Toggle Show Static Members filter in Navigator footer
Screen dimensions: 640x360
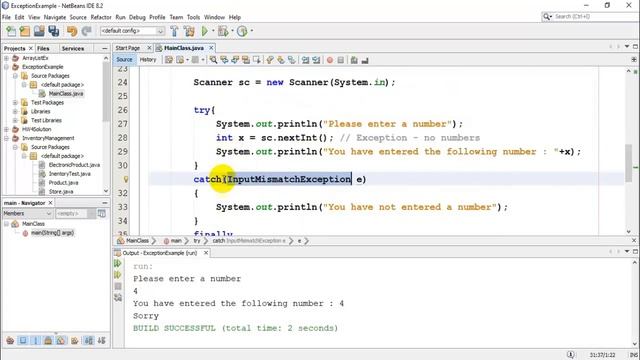click(x=36, y=340)
